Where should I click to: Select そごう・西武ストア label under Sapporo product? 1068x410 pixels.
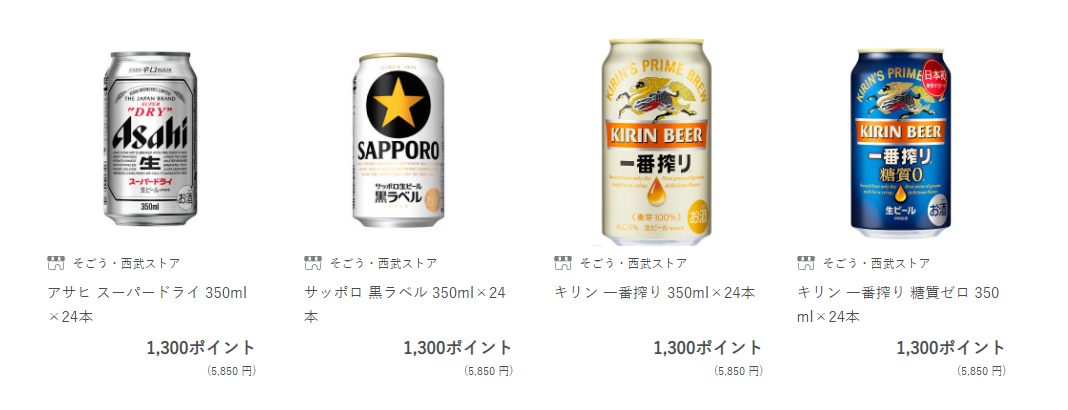click(x=383, y=264)
